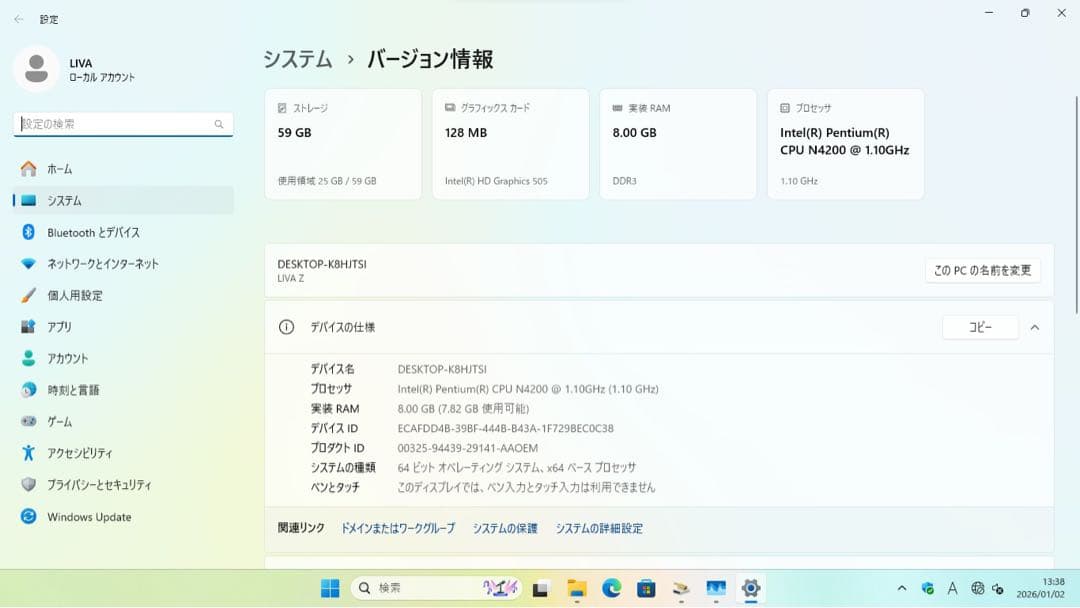Image resolution: width=1080 pixels, height=608 pixels.
Task: Open the volume tray icon
Action: [x=998, y=589]
